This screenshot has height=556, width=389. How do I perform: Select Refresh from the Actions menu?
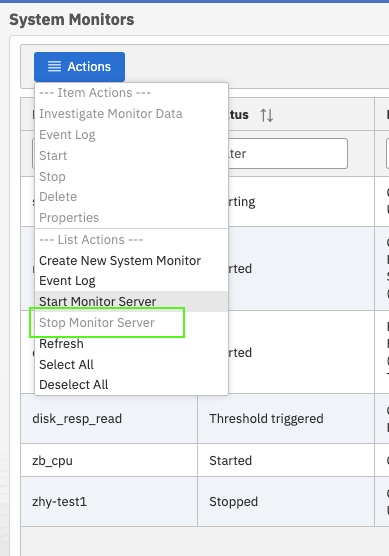click(61, 344)
